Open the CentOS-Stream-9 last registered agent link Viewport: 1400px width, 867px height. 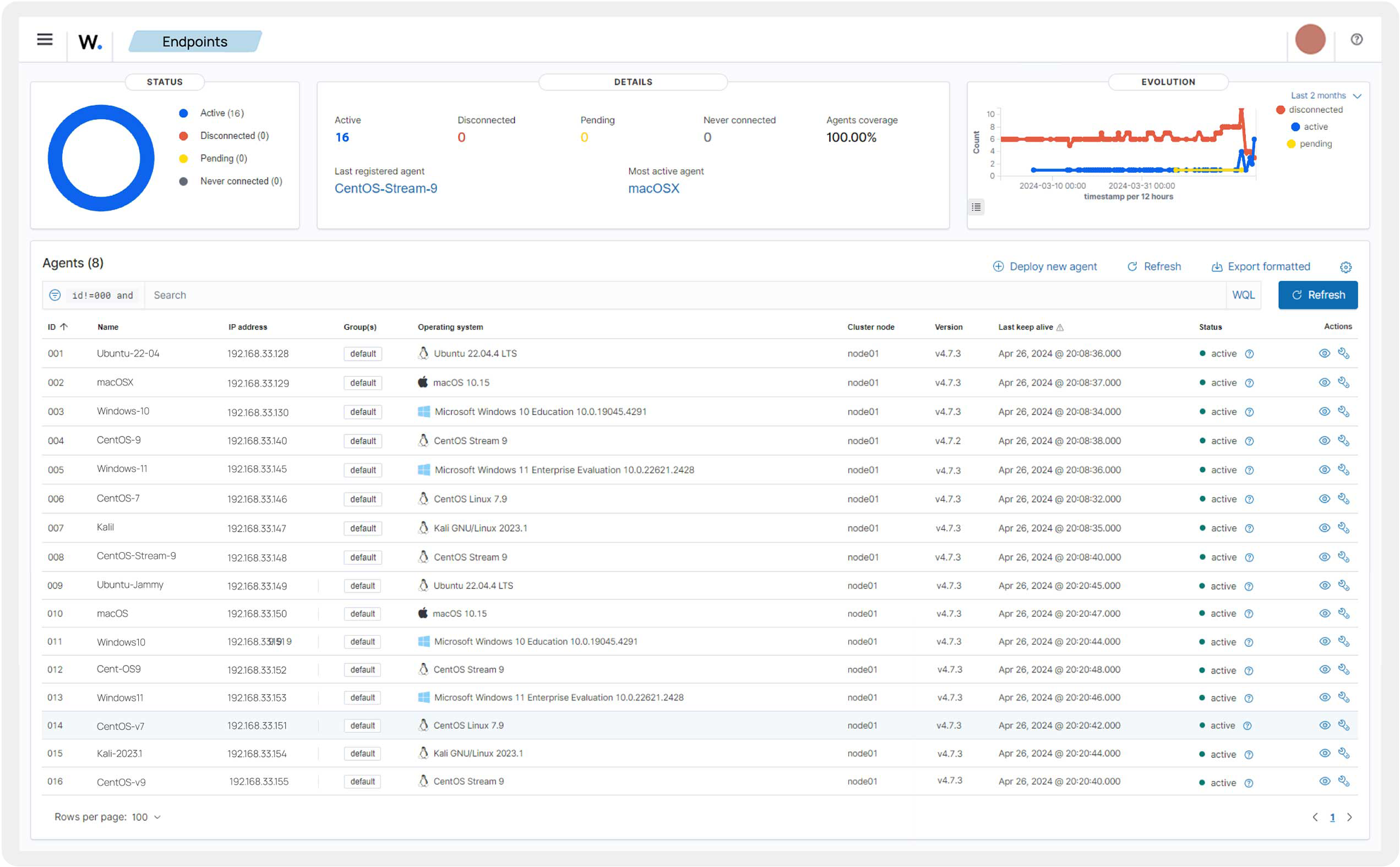[x=386, y=188]
